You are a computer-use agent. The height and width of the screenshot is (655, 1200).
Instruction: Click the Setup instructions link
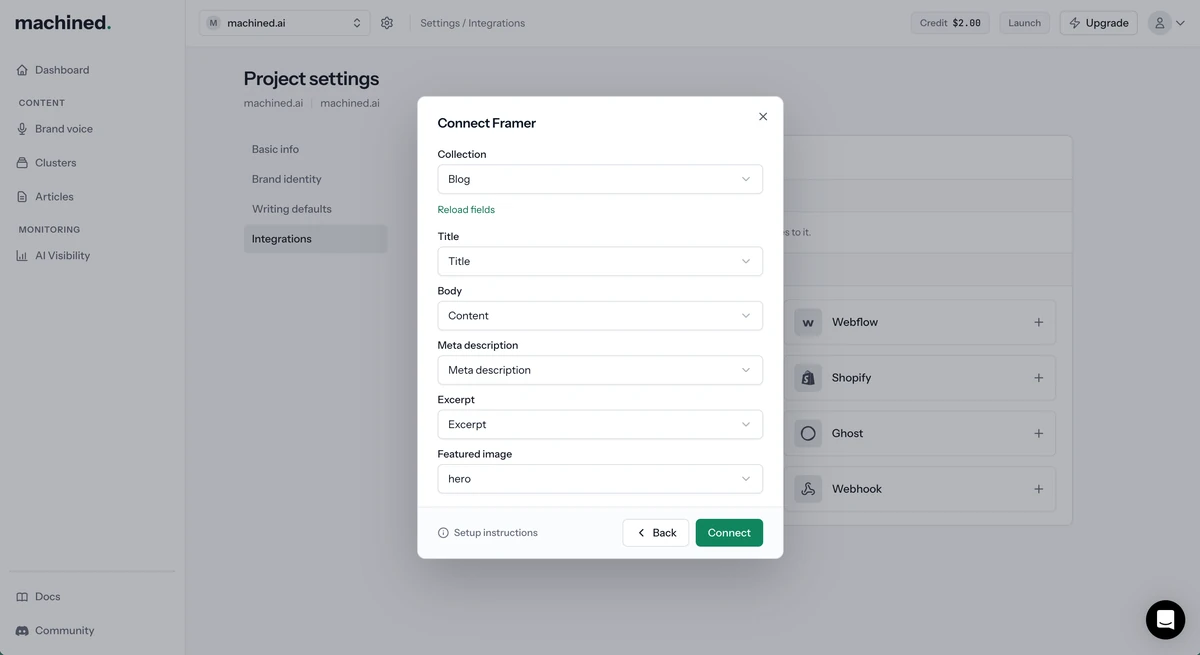tap(495, 533)
